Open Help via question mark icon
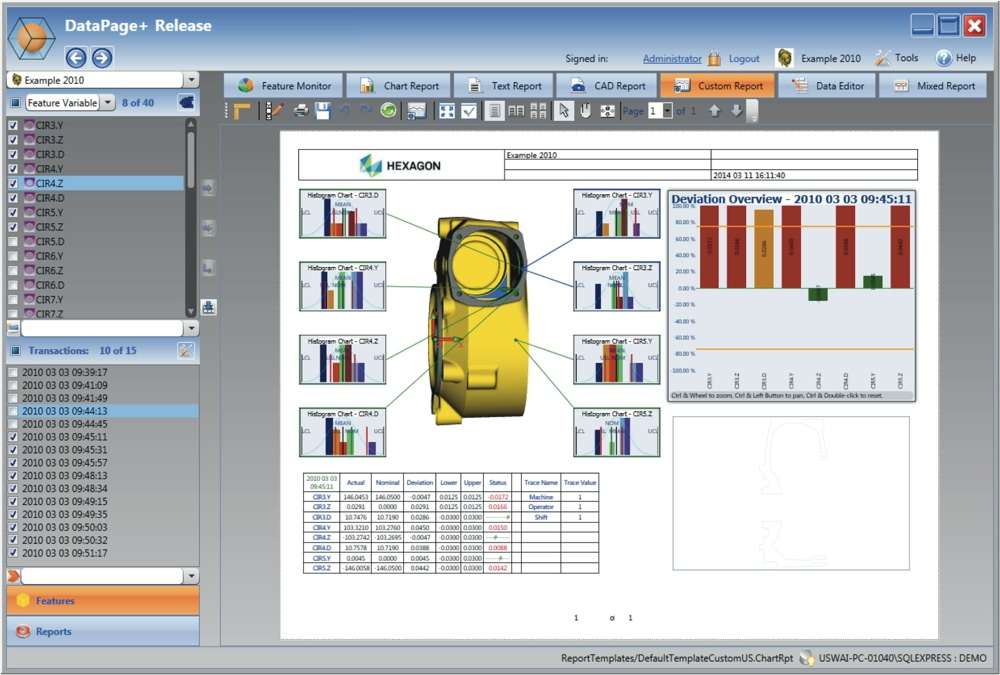This screenshot has height=675, width=1000. click(x=944, y=58)
